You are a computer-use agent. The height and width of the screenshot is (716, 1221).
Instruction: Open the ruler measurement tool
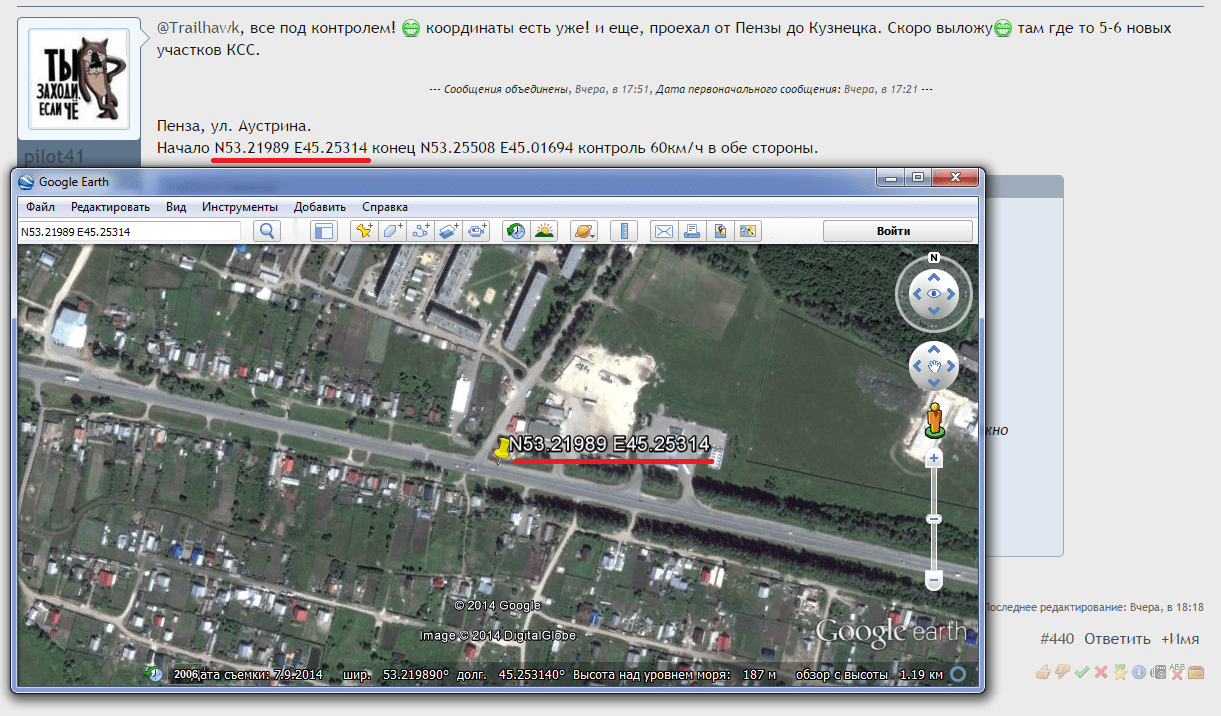pos(624,231)
